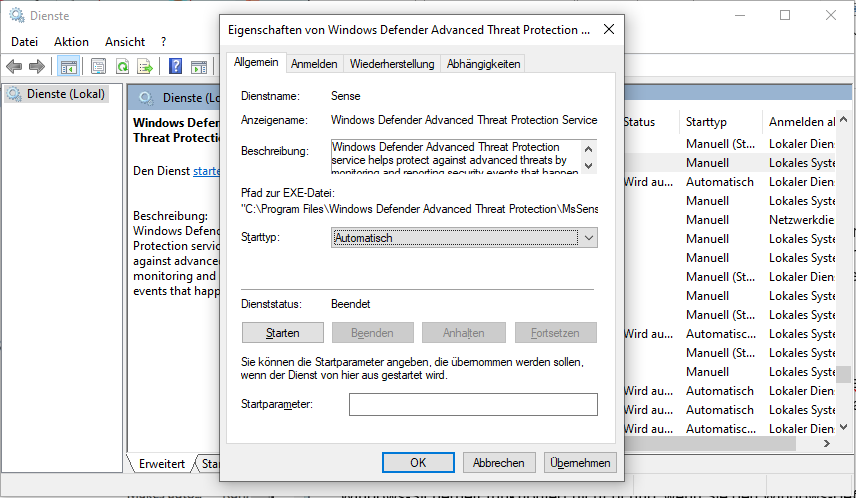
Task: Open the Properties toolbar icon
Action: pos(98,67)
